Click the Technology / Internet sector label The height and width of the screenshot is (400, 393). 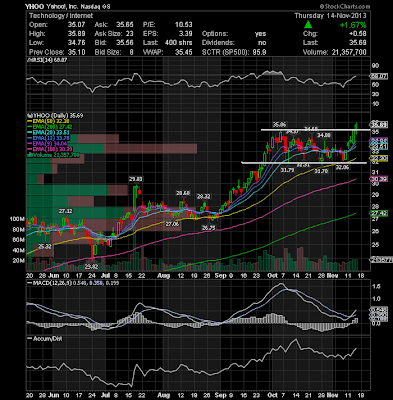(61, 15)
